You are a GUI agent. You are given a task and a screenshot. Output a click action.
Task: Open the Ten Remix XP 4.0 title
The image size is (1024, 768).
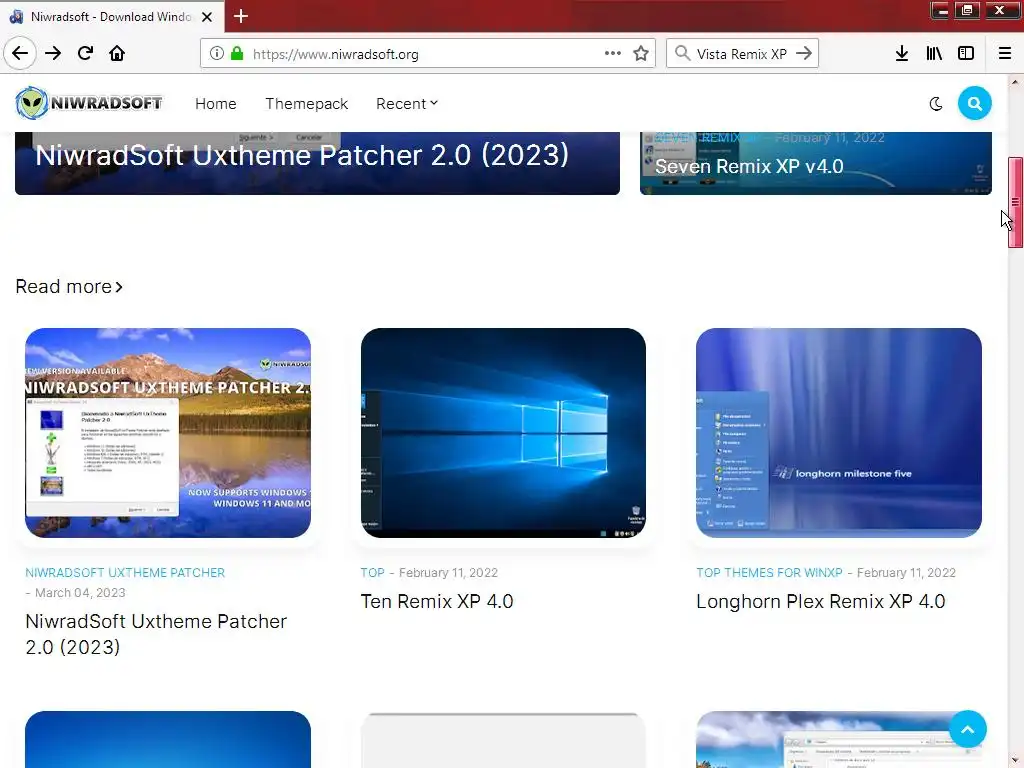437,601
